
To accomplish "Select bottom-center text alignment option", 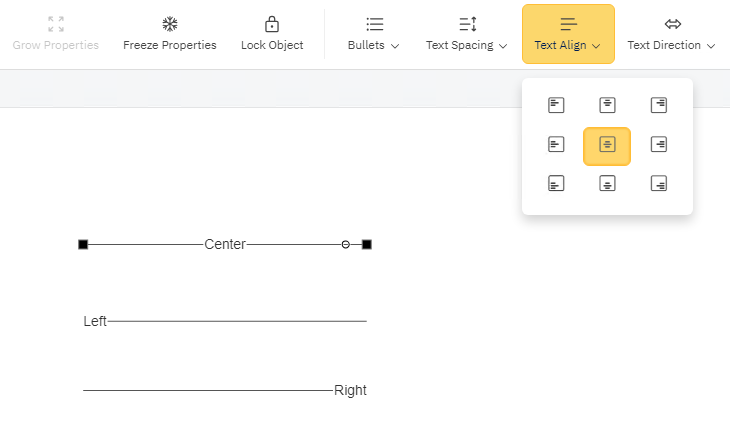I will point(607,183).
